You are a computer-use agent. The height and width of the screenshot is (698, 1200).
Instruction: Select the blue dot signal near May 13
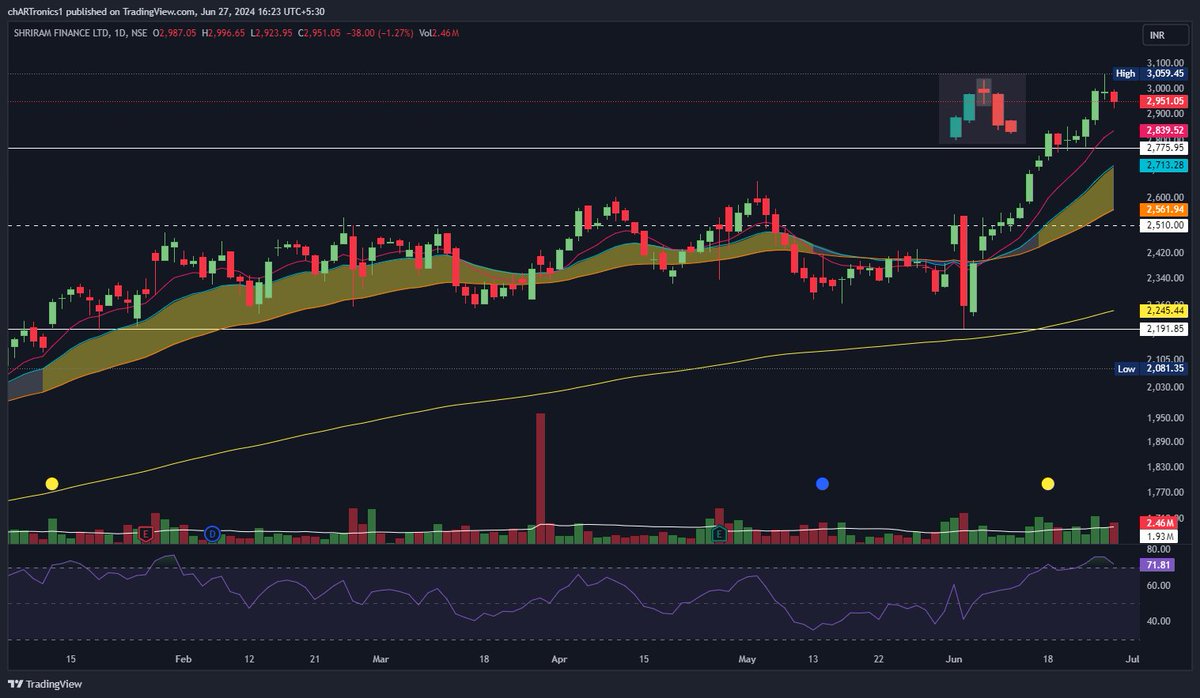823,483
